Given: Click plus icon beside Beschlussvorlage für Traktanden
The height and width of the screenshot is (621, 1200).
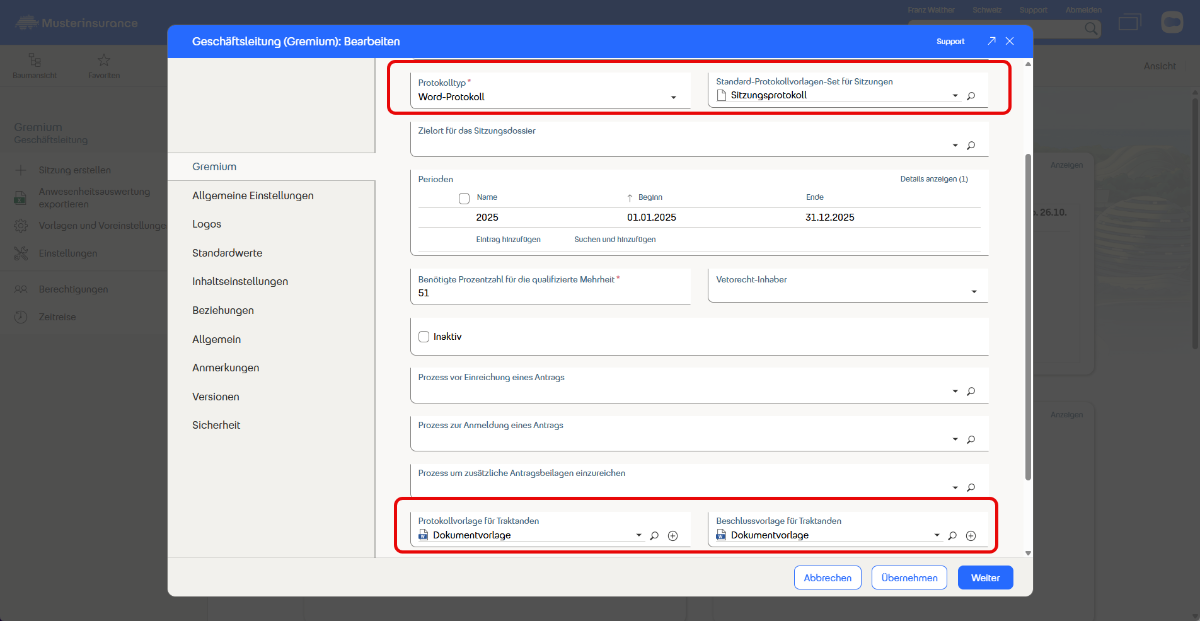Looking at the screenshot, I should pos(970,536).
